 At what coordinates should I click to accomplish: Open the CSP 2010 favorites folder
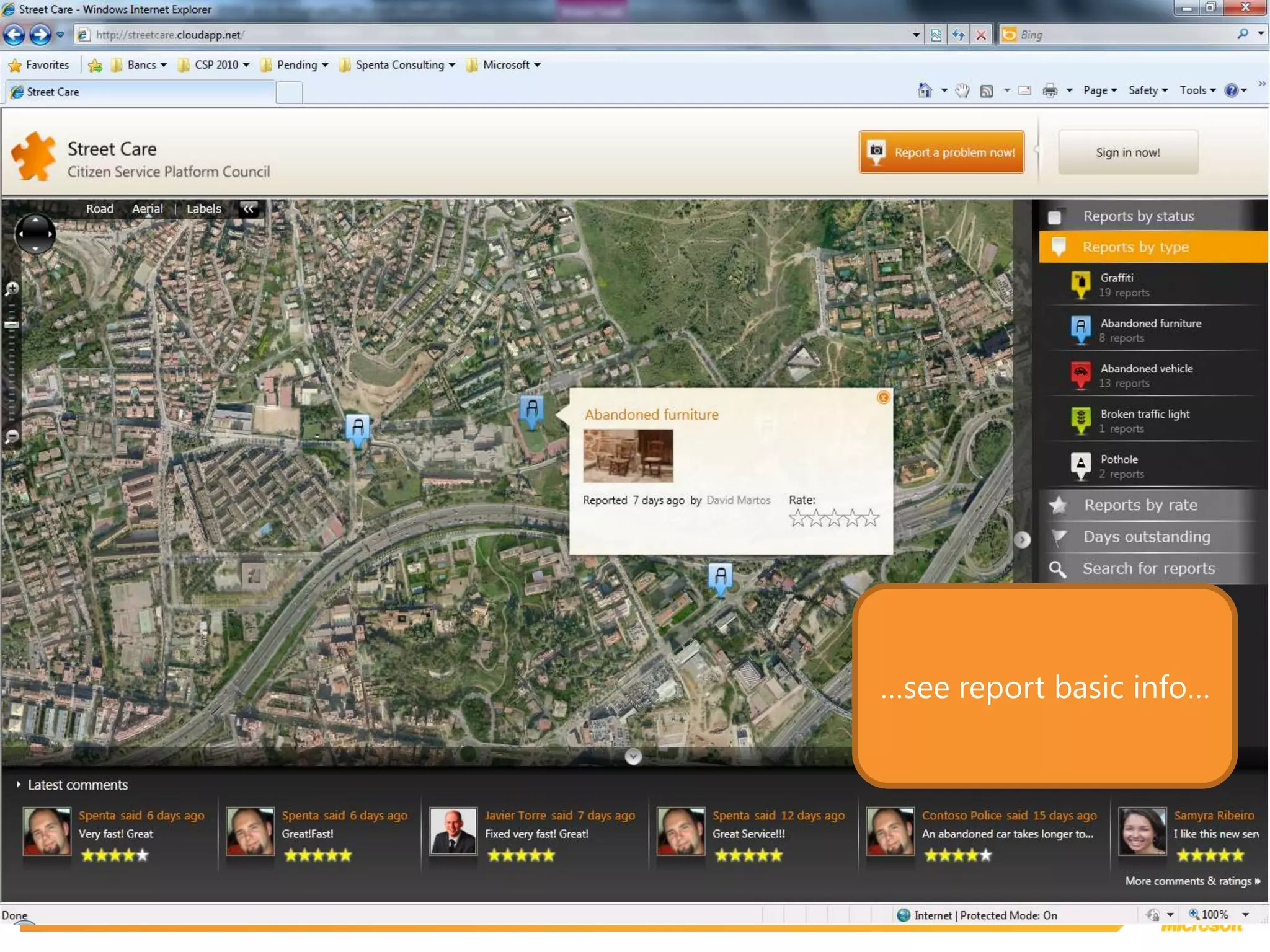[x=213, y=64]
